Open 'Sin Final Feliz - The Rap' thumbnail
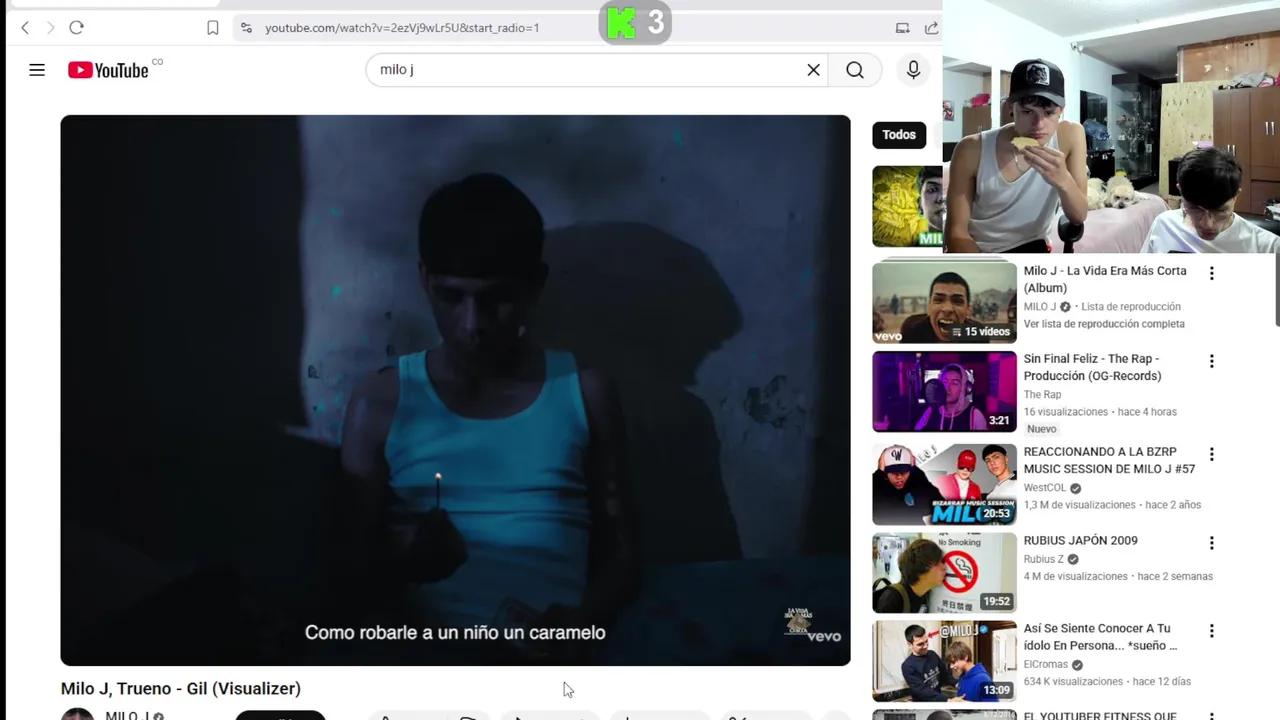The height and width of the screenshot is (720, 1280). [x=944, y=391]
